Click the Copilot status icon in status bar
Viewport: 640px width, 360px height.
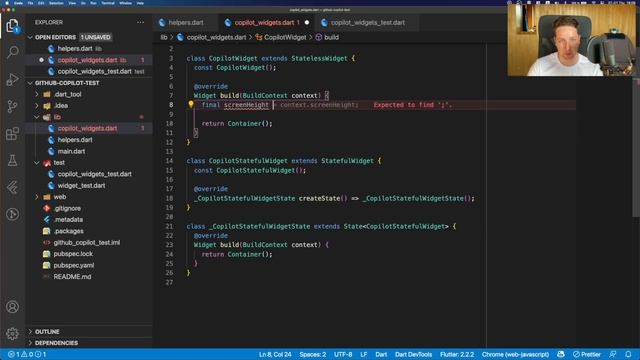[x=561, y=354]
